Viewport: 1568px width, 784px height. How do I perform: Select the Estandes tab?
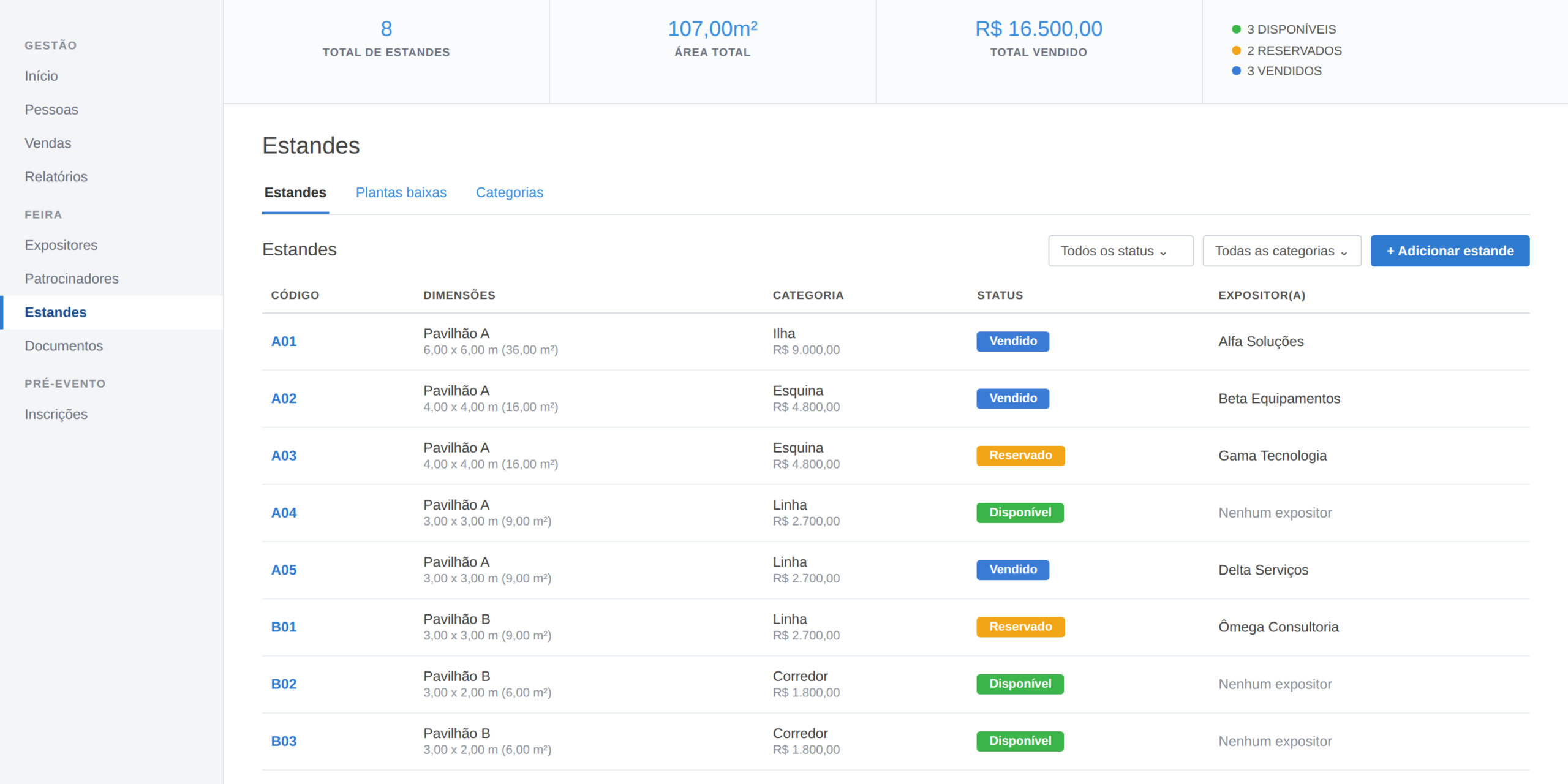click(x=295, y=192)
